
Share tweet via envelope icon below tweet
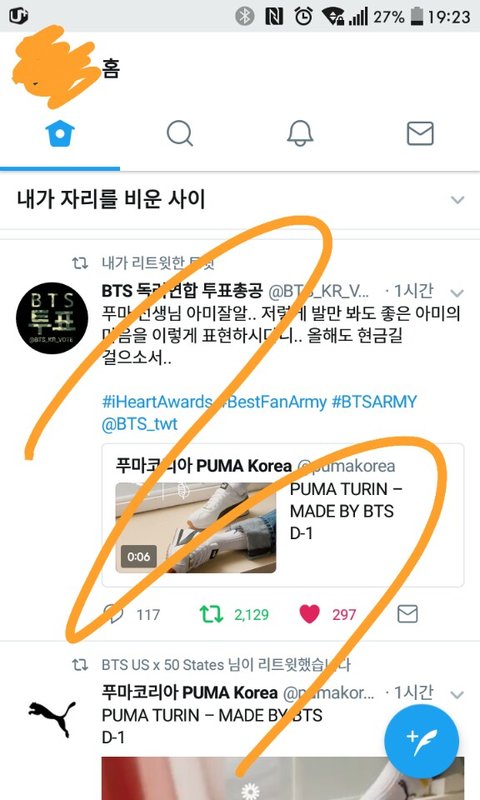(407, 614)
